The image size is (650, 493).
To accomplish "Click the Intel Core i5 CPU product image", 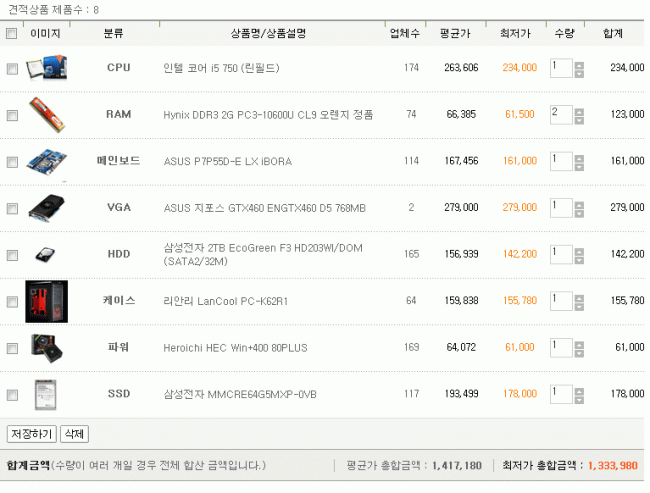I will point(45,68).
